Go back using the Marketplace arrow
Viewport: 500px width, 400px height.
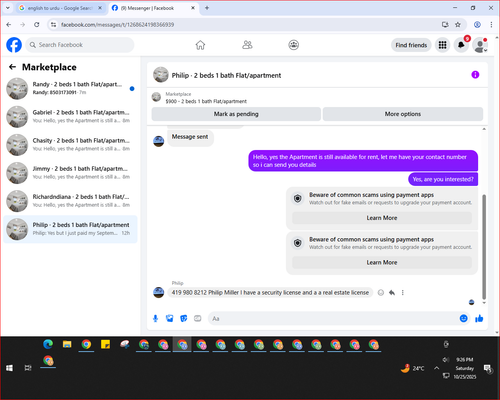[x=12, y=67]
